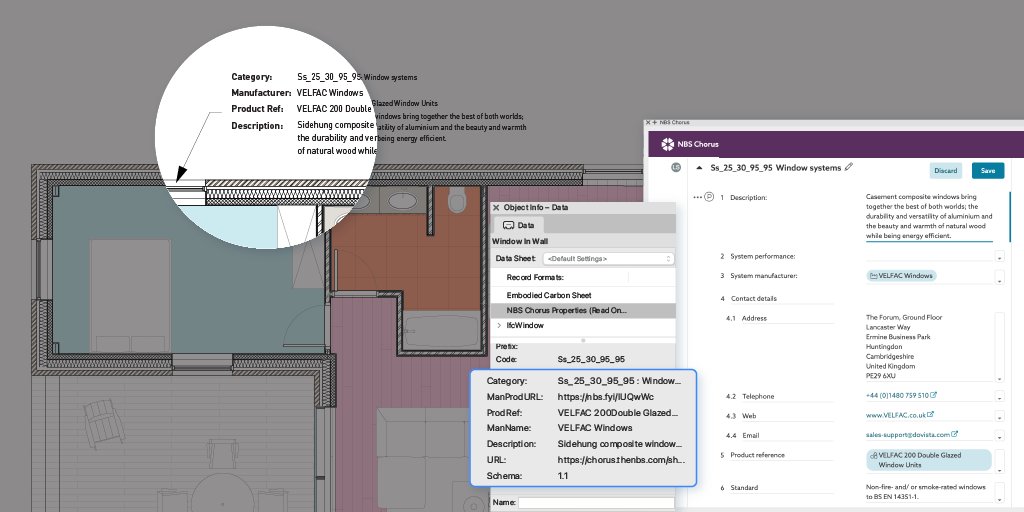Screen dimensions: 1024x512
Task: Click the System performance row label
Action: pos(762,257)
